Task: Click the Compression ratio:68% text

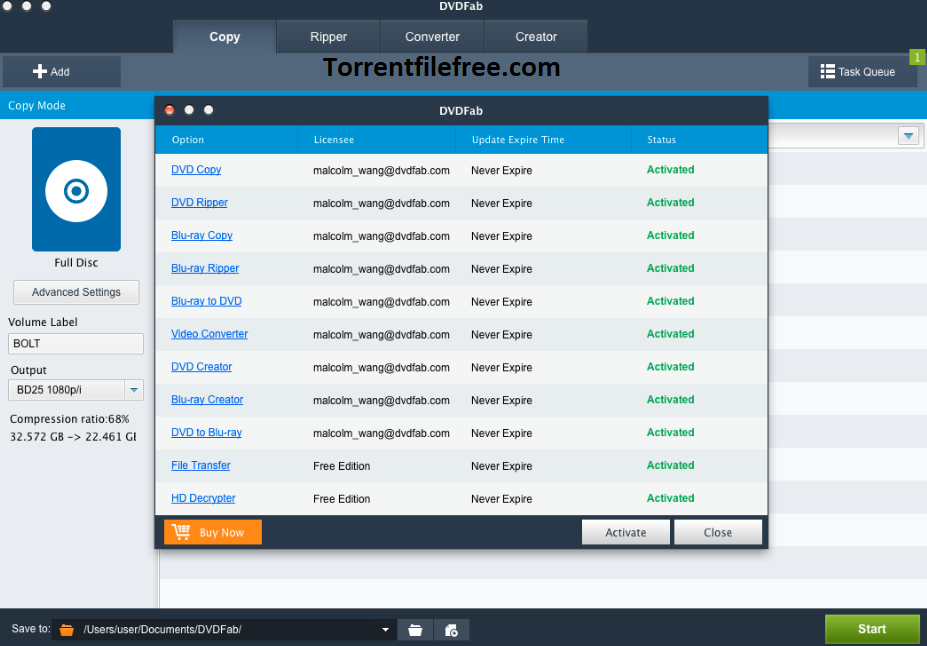Action: tap(69, 419)
